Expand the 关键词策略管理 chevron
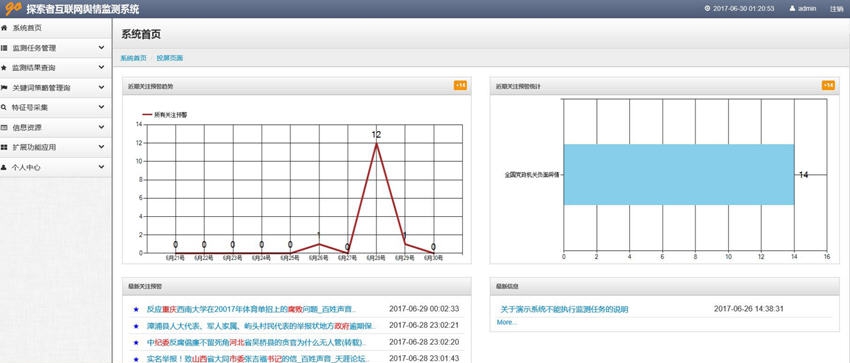The height and width of the screenshot is (363, 850). [101, 87]
